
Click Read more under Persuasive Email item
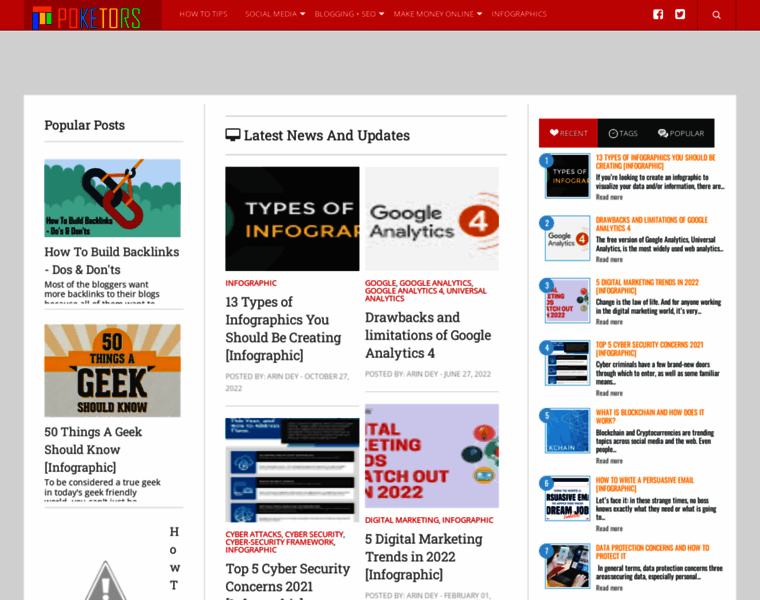coord(609,529)
